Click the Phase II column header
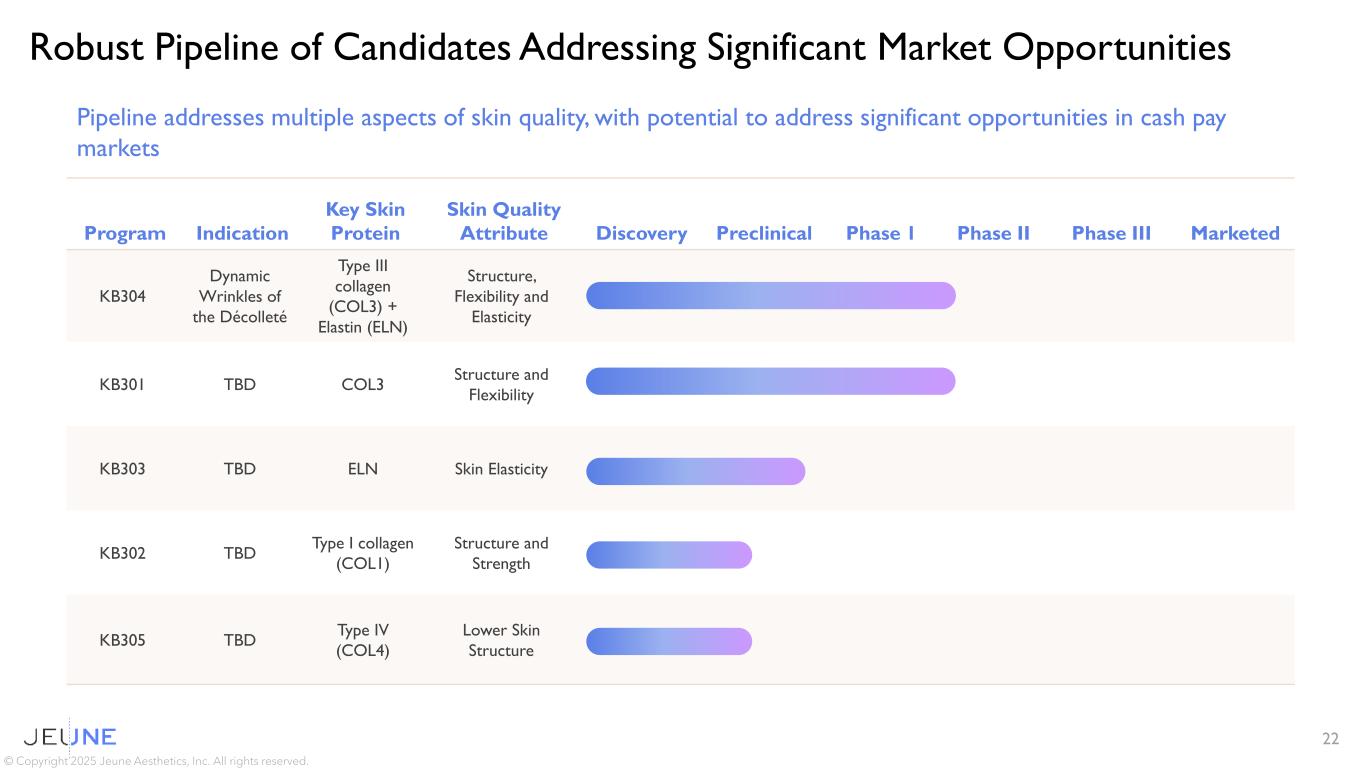Viewport: 1365px width, 768px height. coord(993,233)
